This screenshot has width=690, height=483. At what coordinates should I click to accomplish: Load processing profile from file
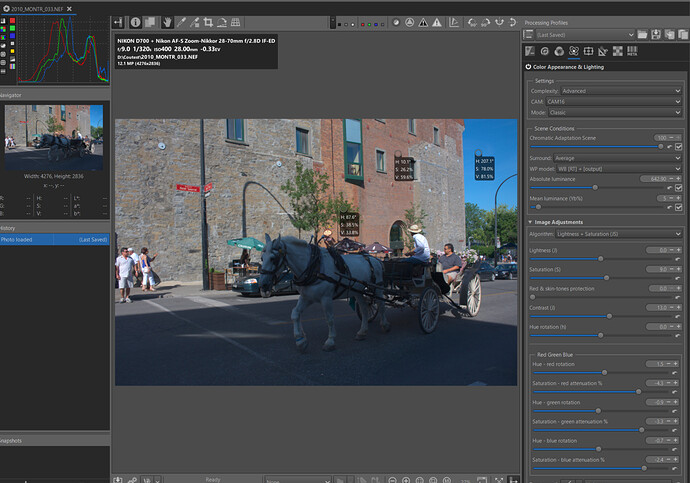(x=642, y=34)
